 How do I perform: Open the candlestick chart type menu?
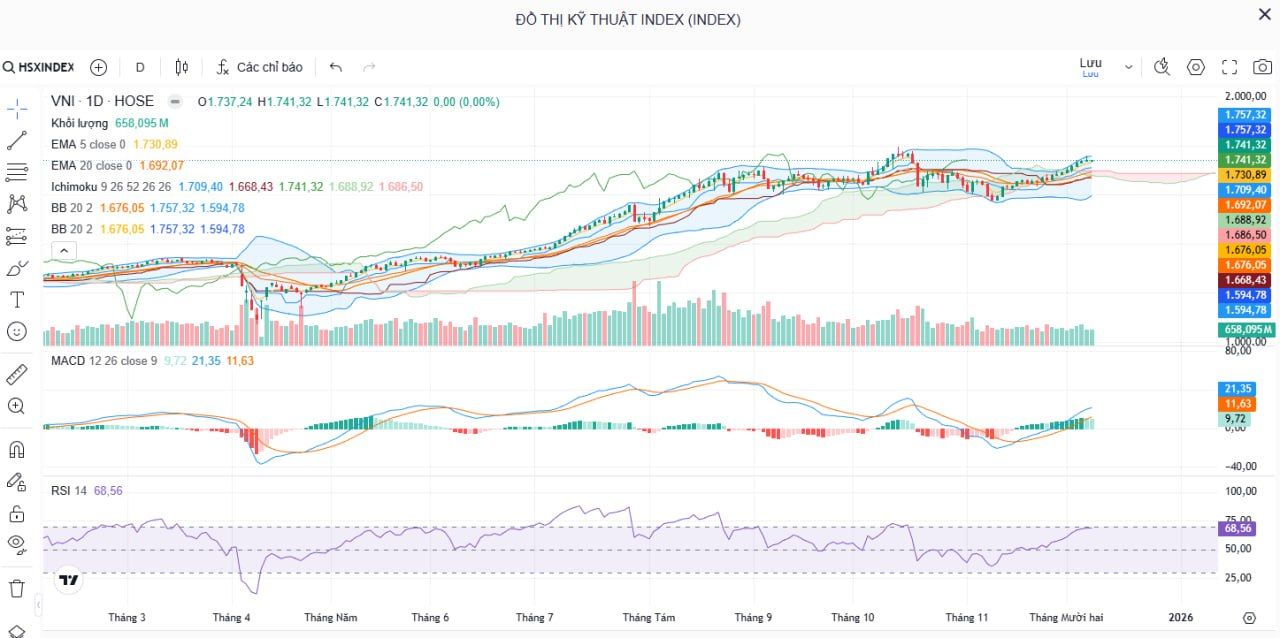click(181, 67)
